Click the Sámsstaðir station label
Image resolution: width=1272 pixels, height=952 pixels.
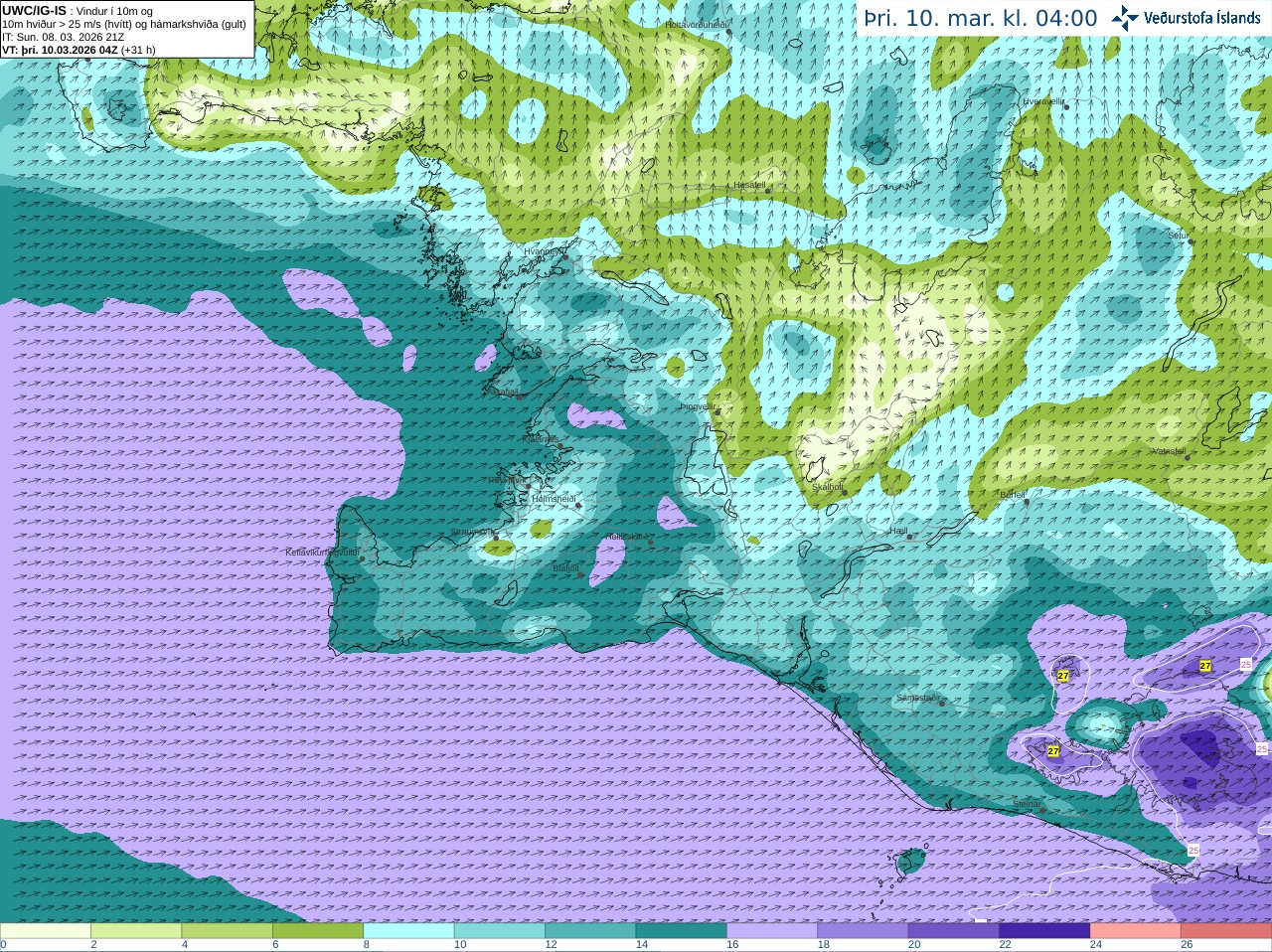[917, 698]
